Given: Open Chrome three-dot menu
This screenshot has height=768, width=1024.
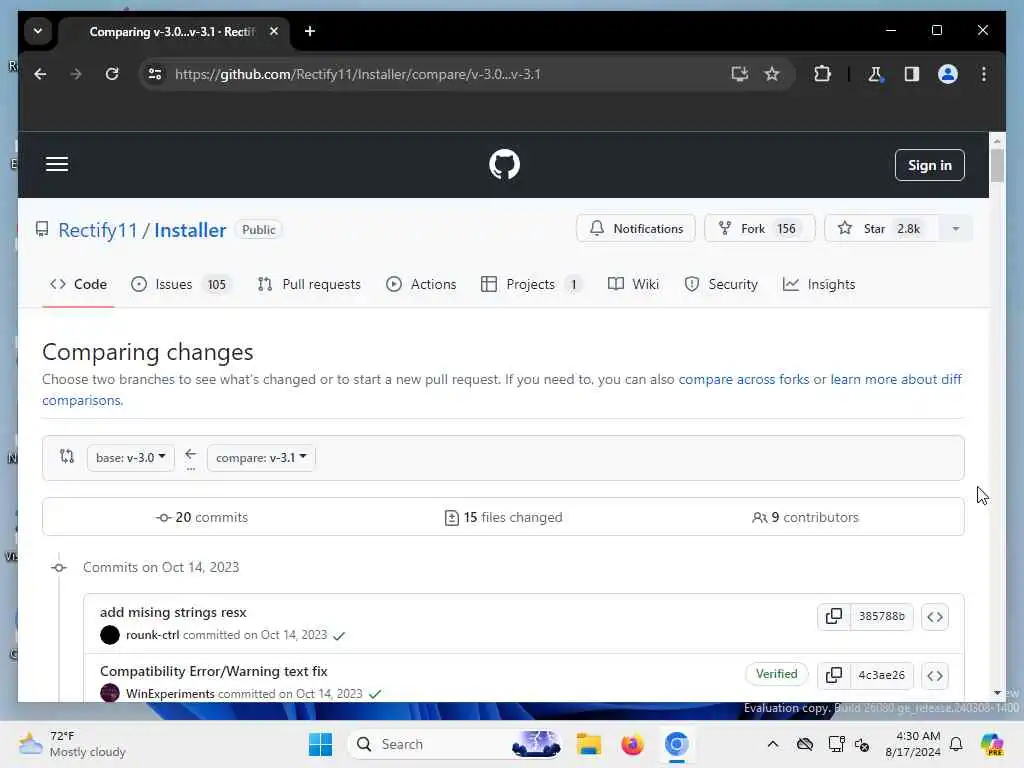Looking at the screenshot, I should (984, 74).
